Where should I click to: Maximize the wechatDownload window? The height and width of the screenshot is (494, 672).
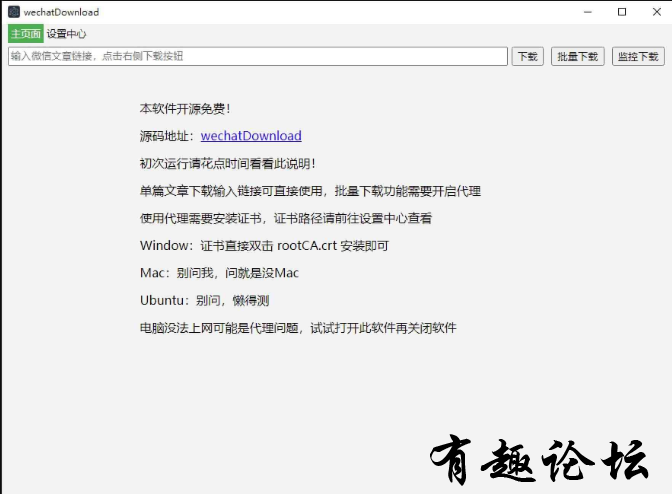(622, 12)
